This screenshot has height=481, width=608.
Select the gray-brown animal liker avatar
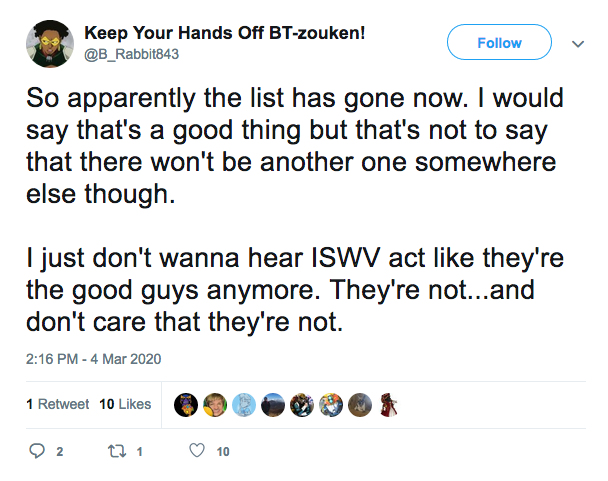tap(360, 405)
